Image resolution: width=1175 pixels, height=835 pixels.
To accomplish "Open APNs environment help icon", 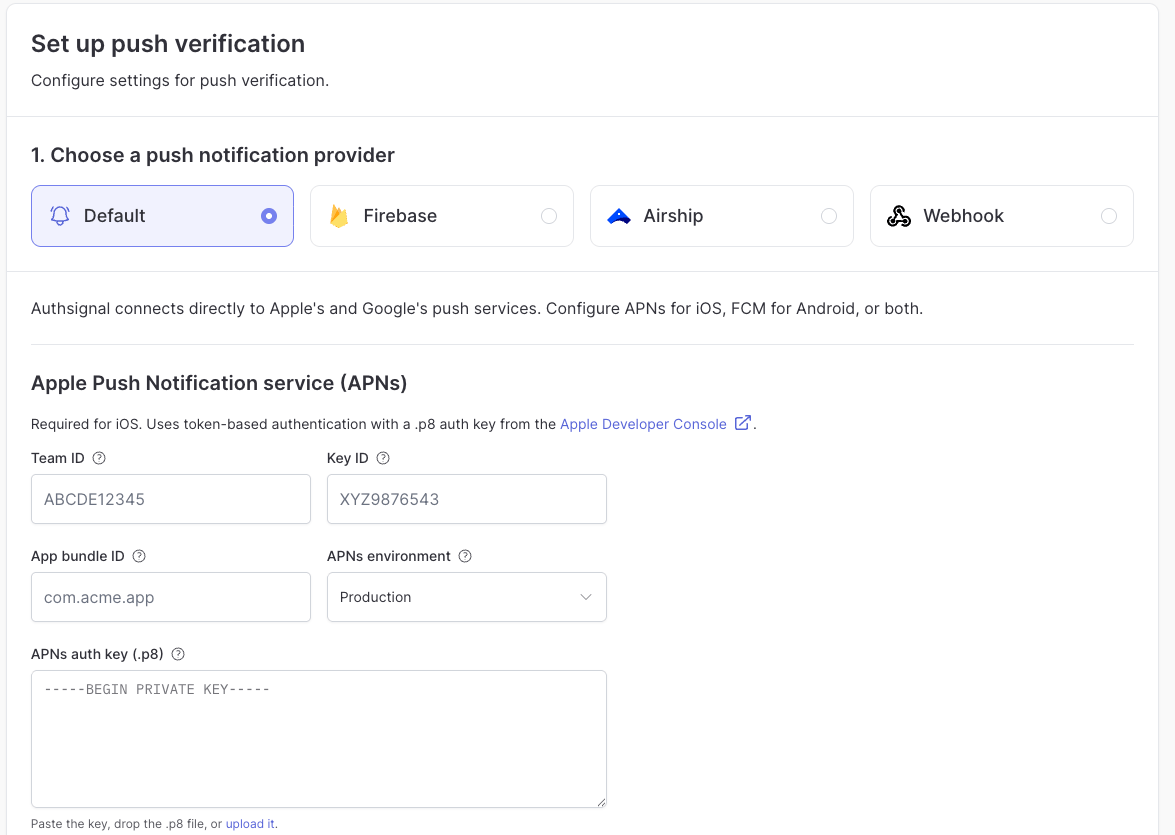I will pyautogui.click(x=465, y=556).
